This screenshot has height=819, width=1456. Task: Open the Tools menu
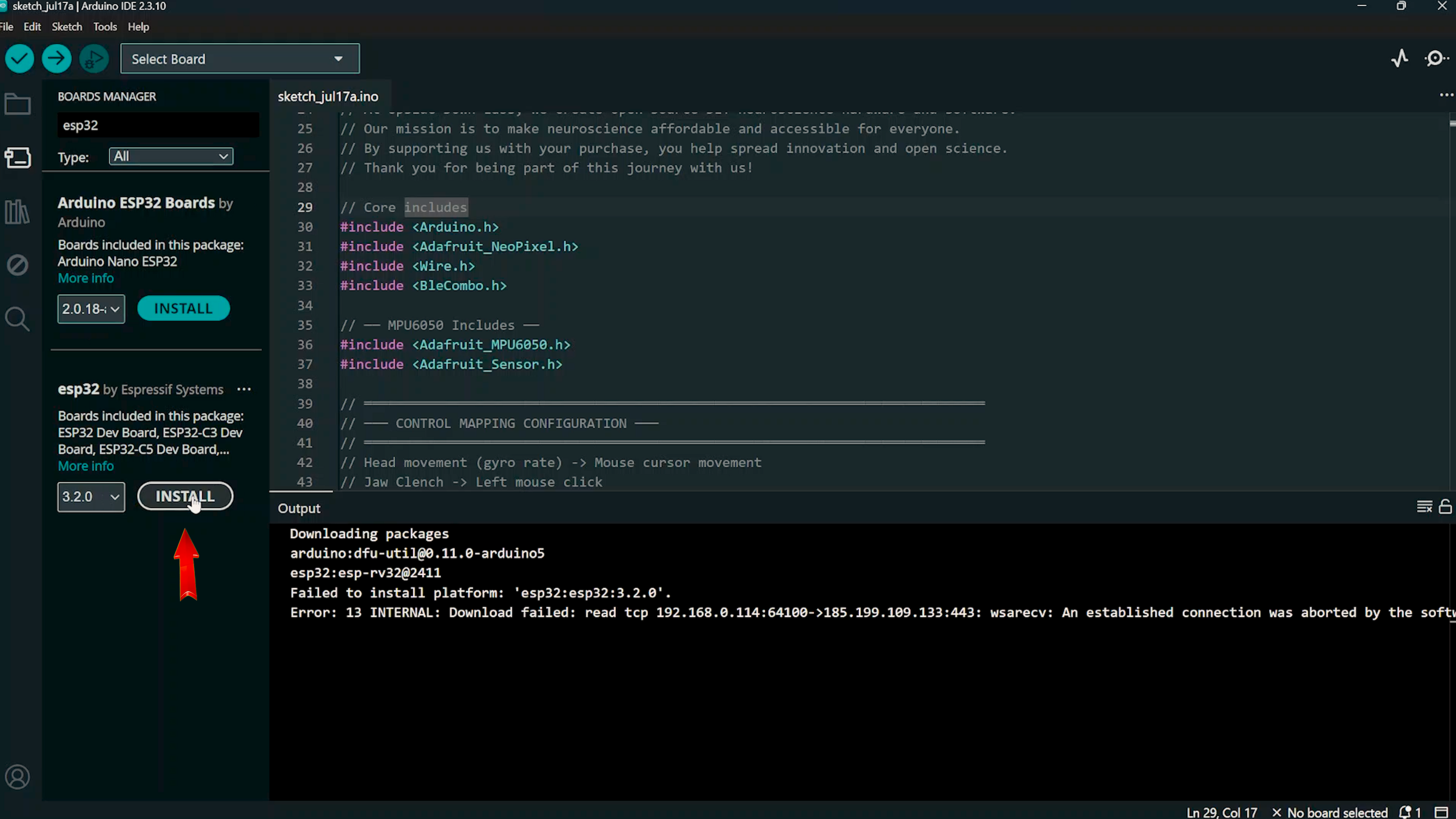click(105, 27)
